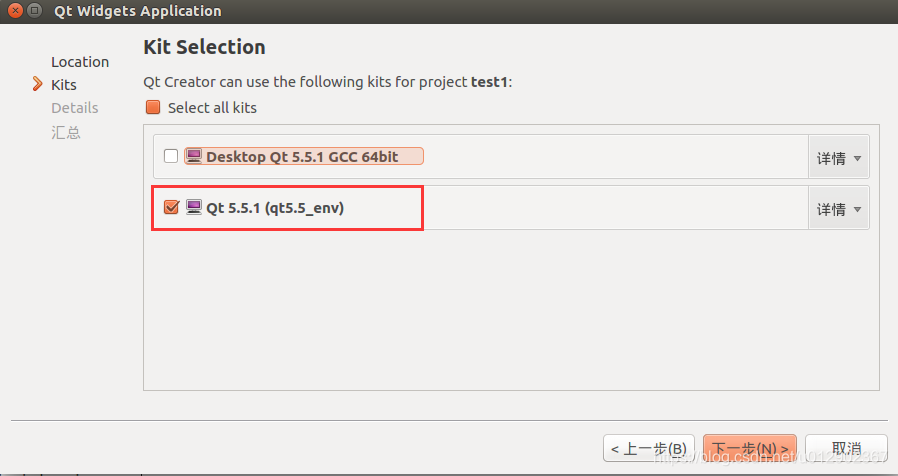Click the monitor icon of Desktop Qt kit
Viewport: 898px width, 476px height.
click(x=194, y=156)
